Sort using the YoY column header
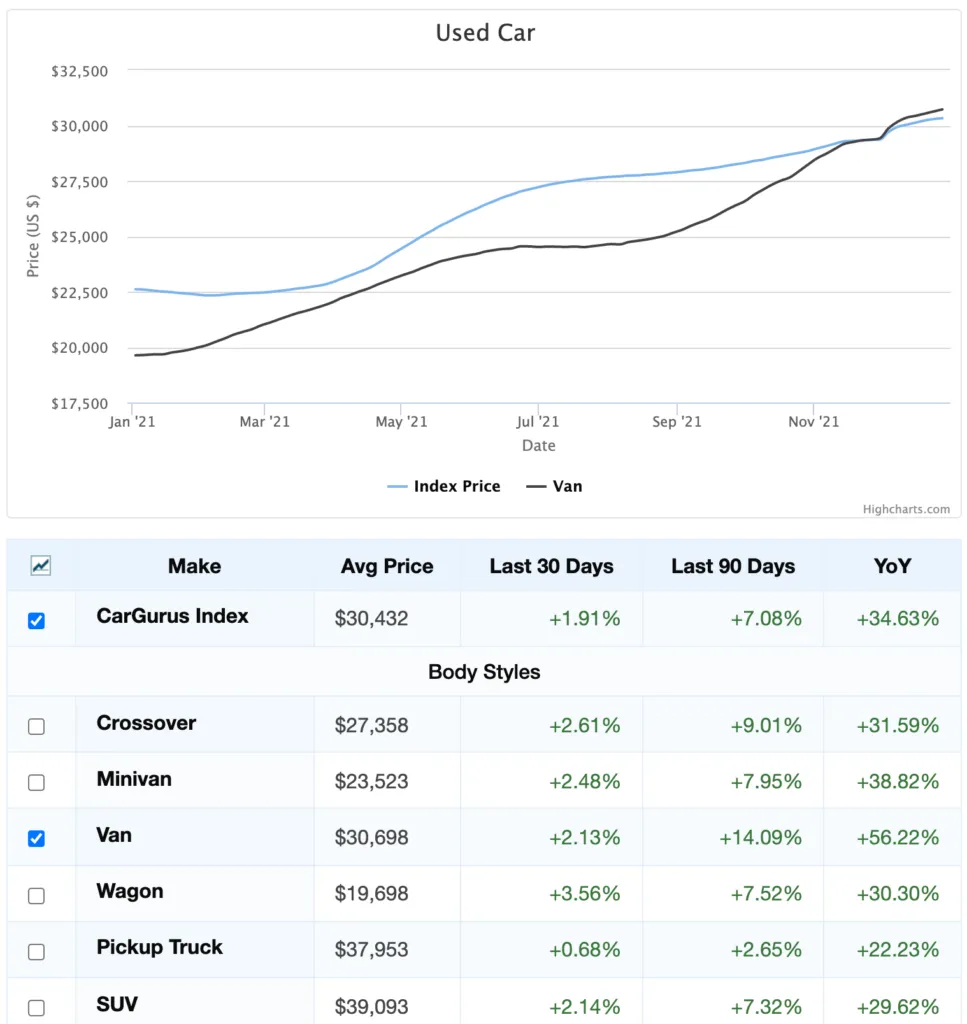967x1024 pixels. point(891,566)
